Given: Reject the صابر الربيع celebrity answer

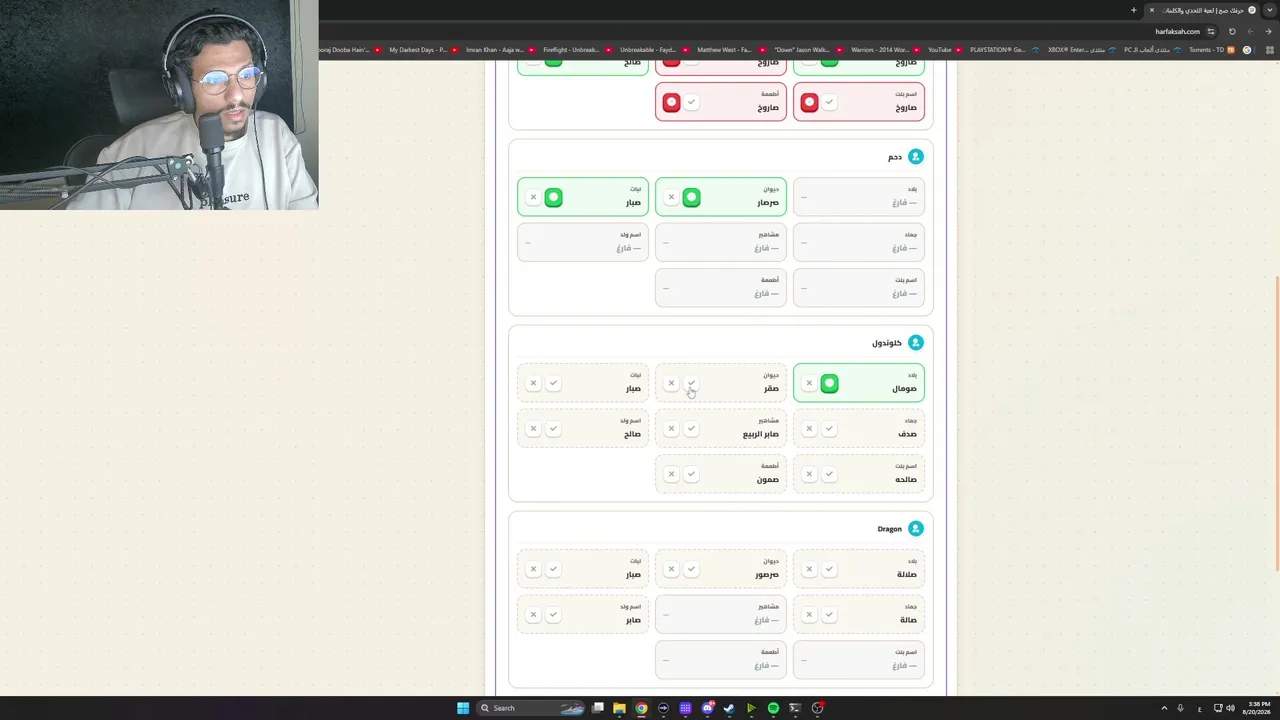Looking at the screenshot, I should coord(671,428).
